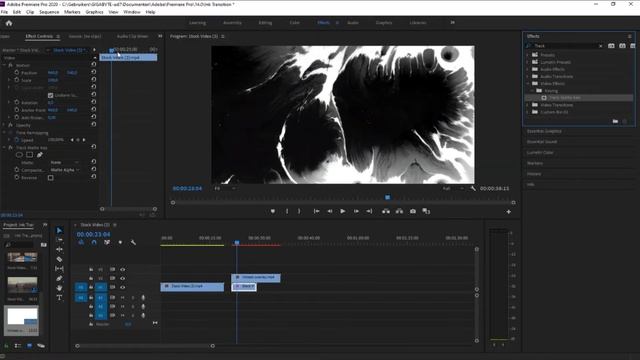Open the Sequence menu
640x360 pixels.
(x=49, y=12)
